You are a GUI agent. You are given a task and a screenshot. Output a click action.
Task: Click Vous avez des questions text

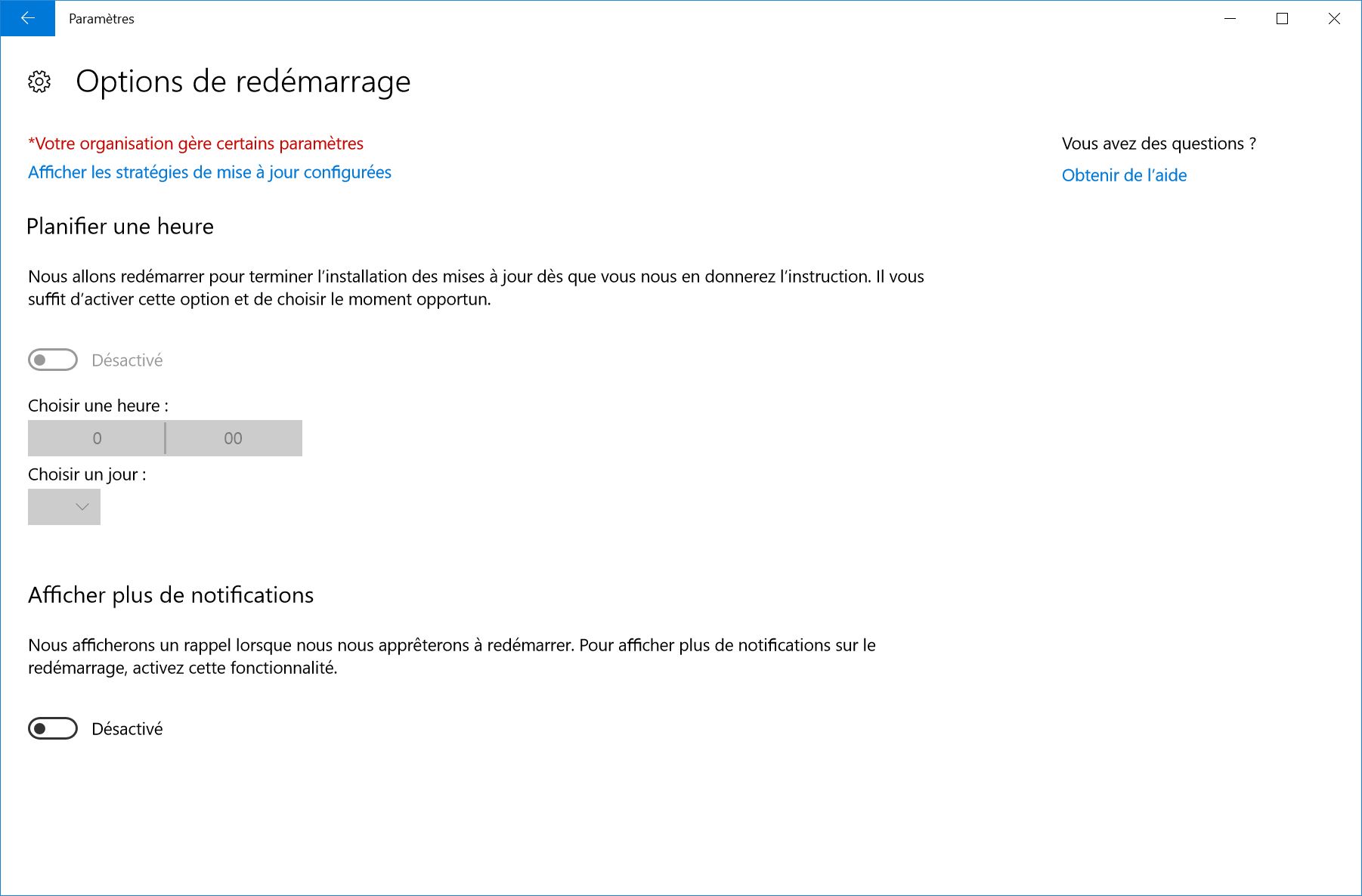1159,144
